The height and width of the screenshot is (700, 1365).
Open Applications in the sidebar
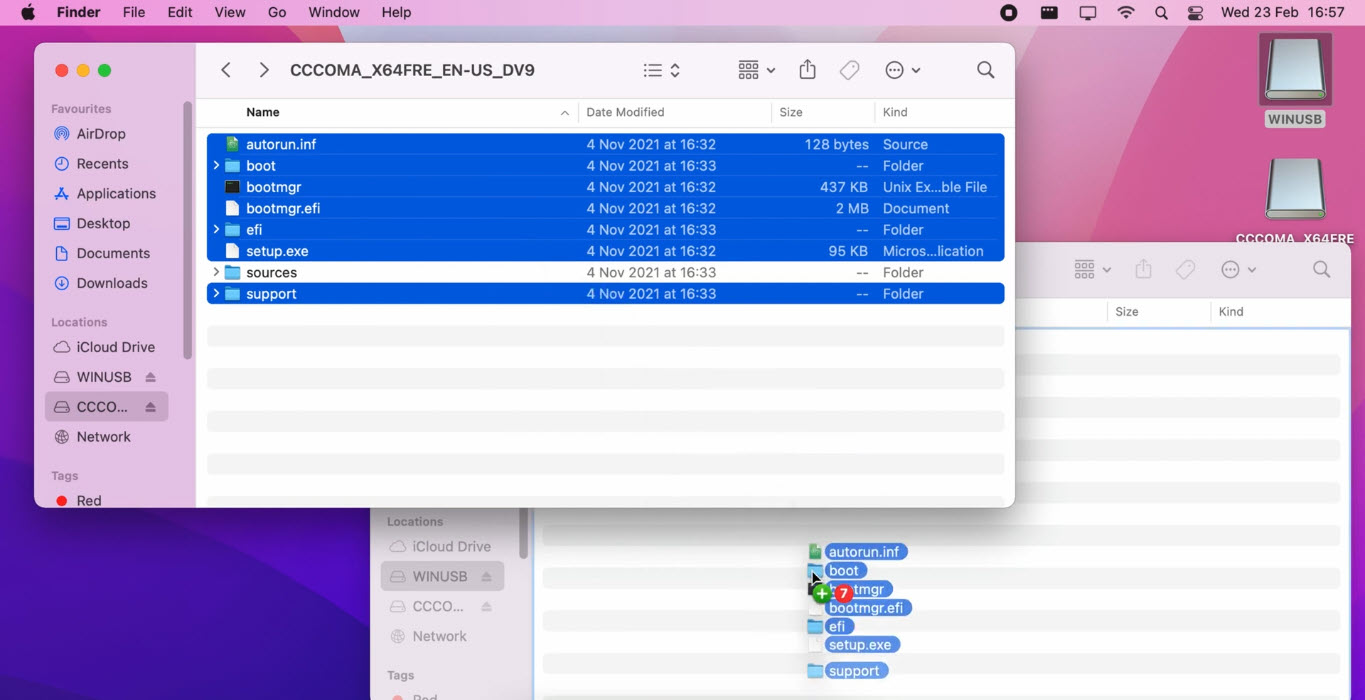[x=116, y=194]
